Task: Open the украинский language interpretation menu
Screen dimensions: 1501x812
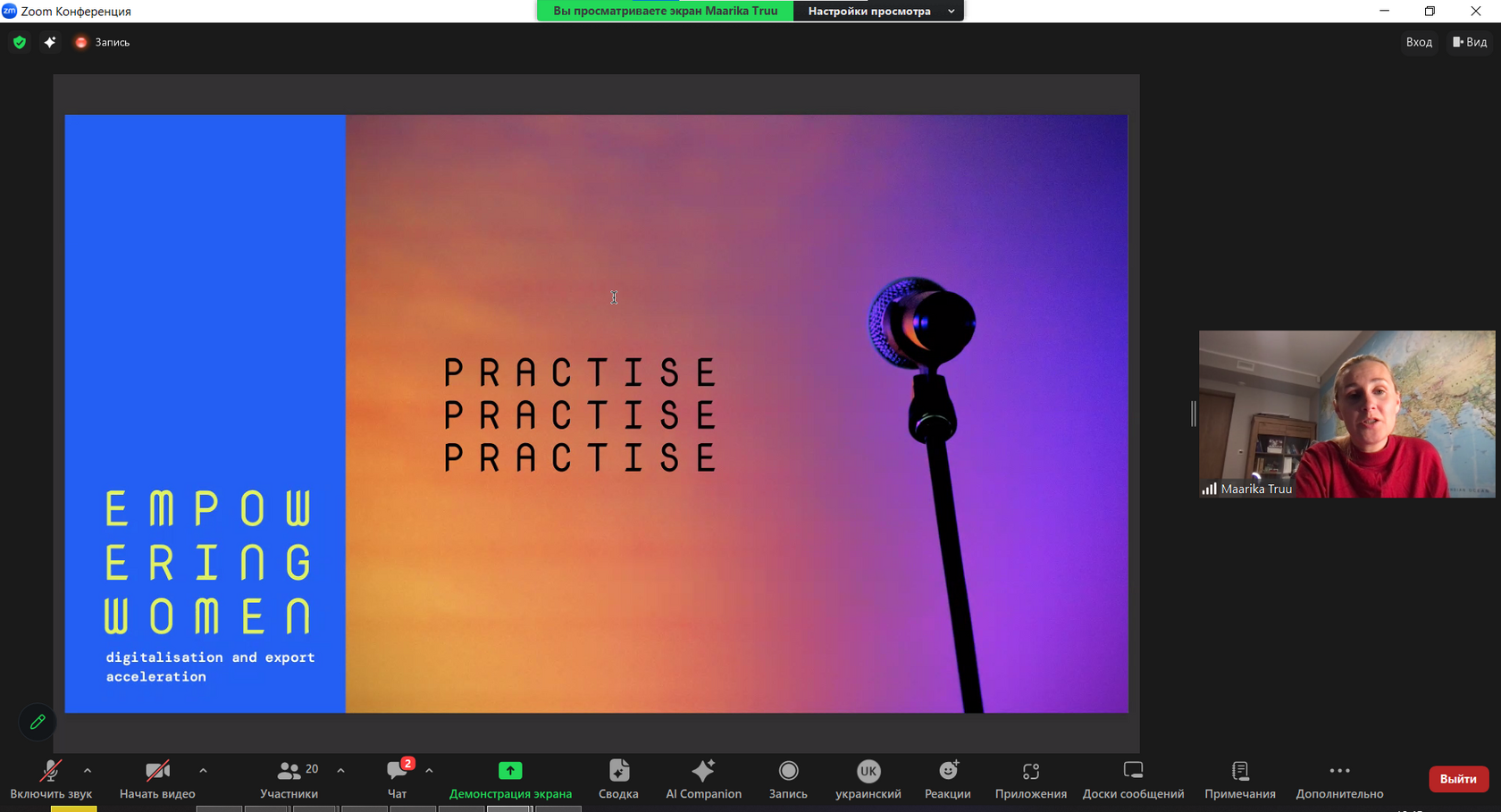Action: click(x=868, y=779)
